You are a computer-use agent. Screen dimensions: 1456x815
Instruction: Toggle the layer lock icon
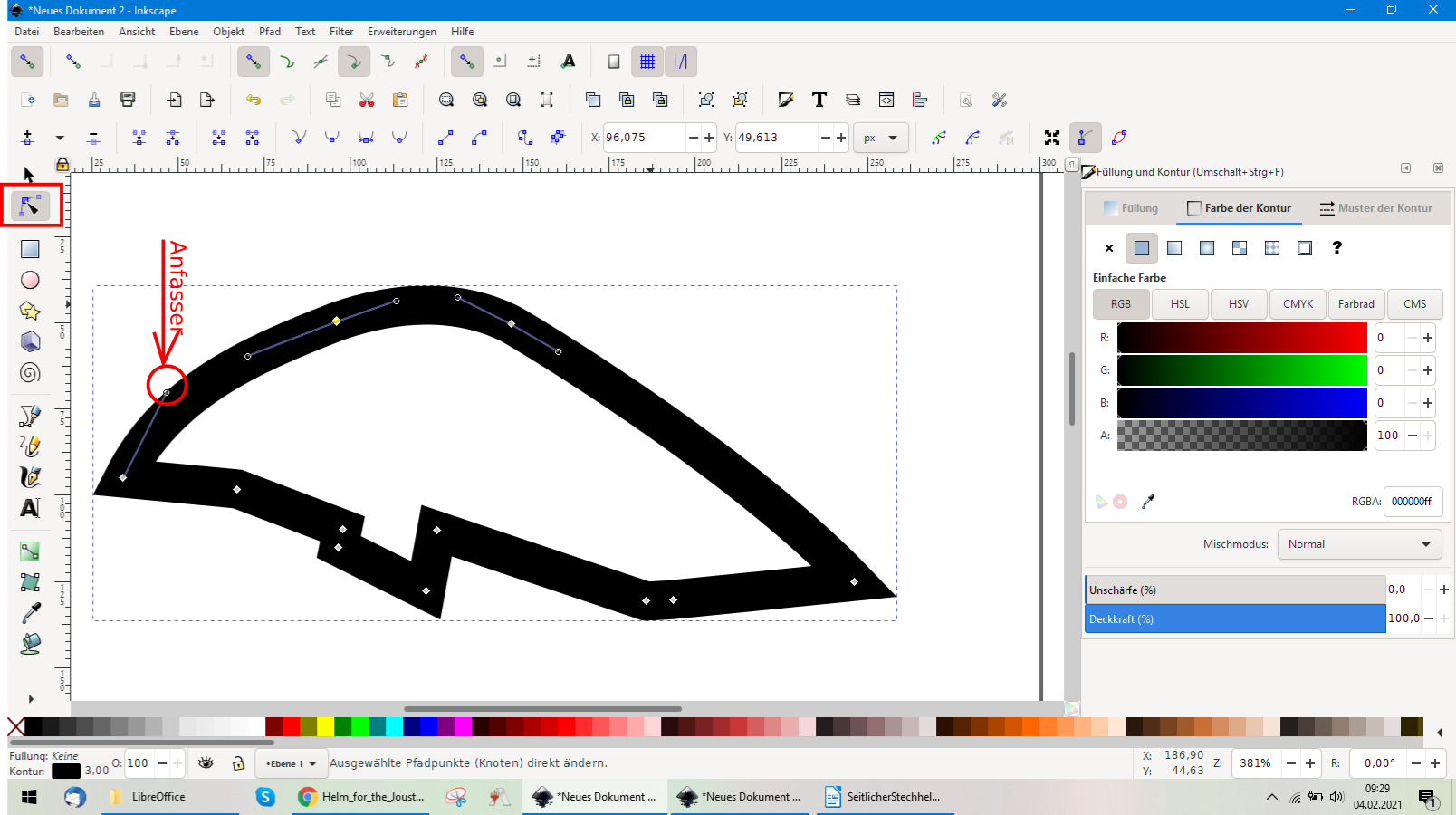coord(238,763)
